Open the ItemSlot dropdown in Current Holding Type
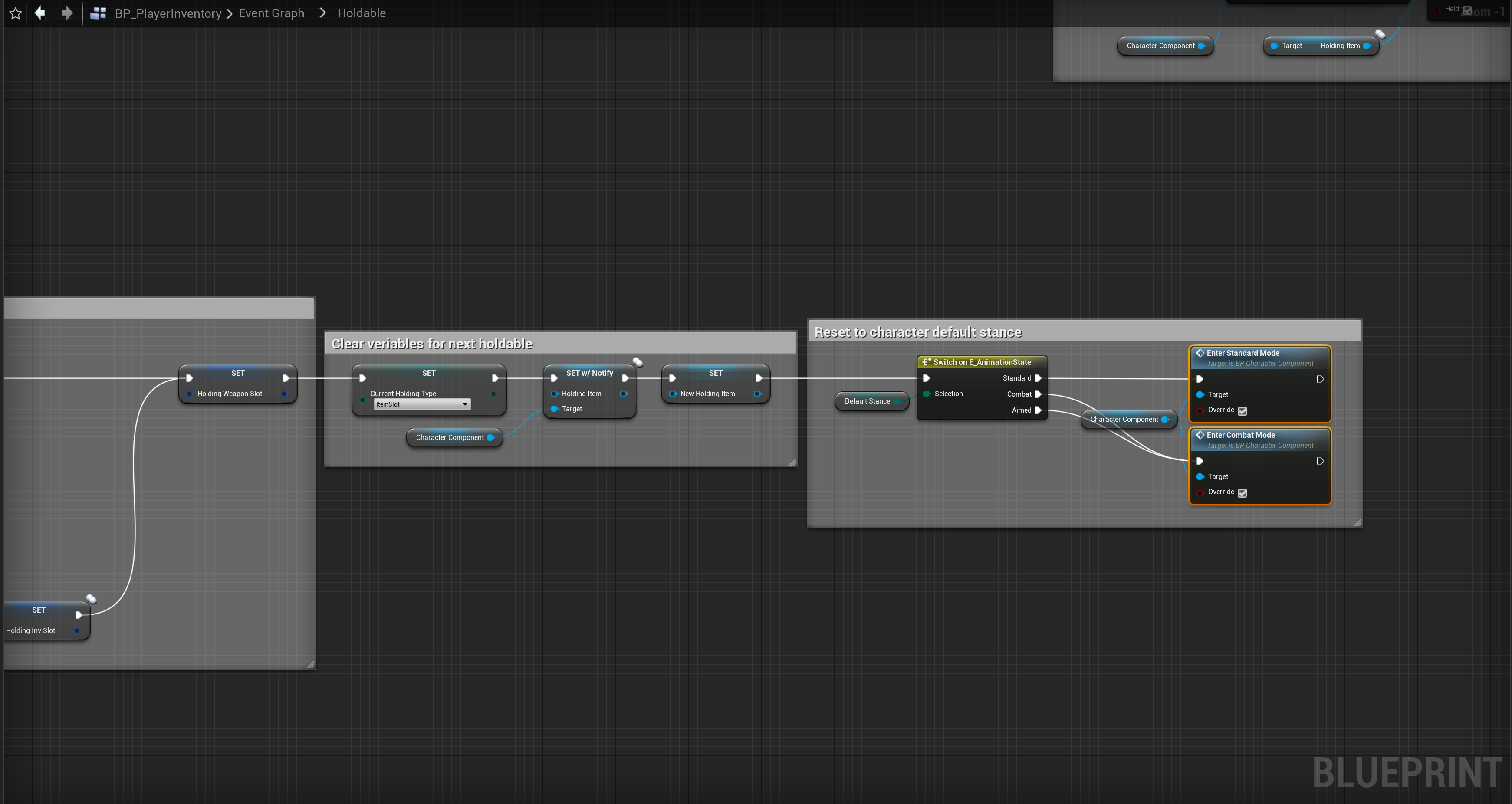This screenshot has width=1512, height=804. [422, 404]
